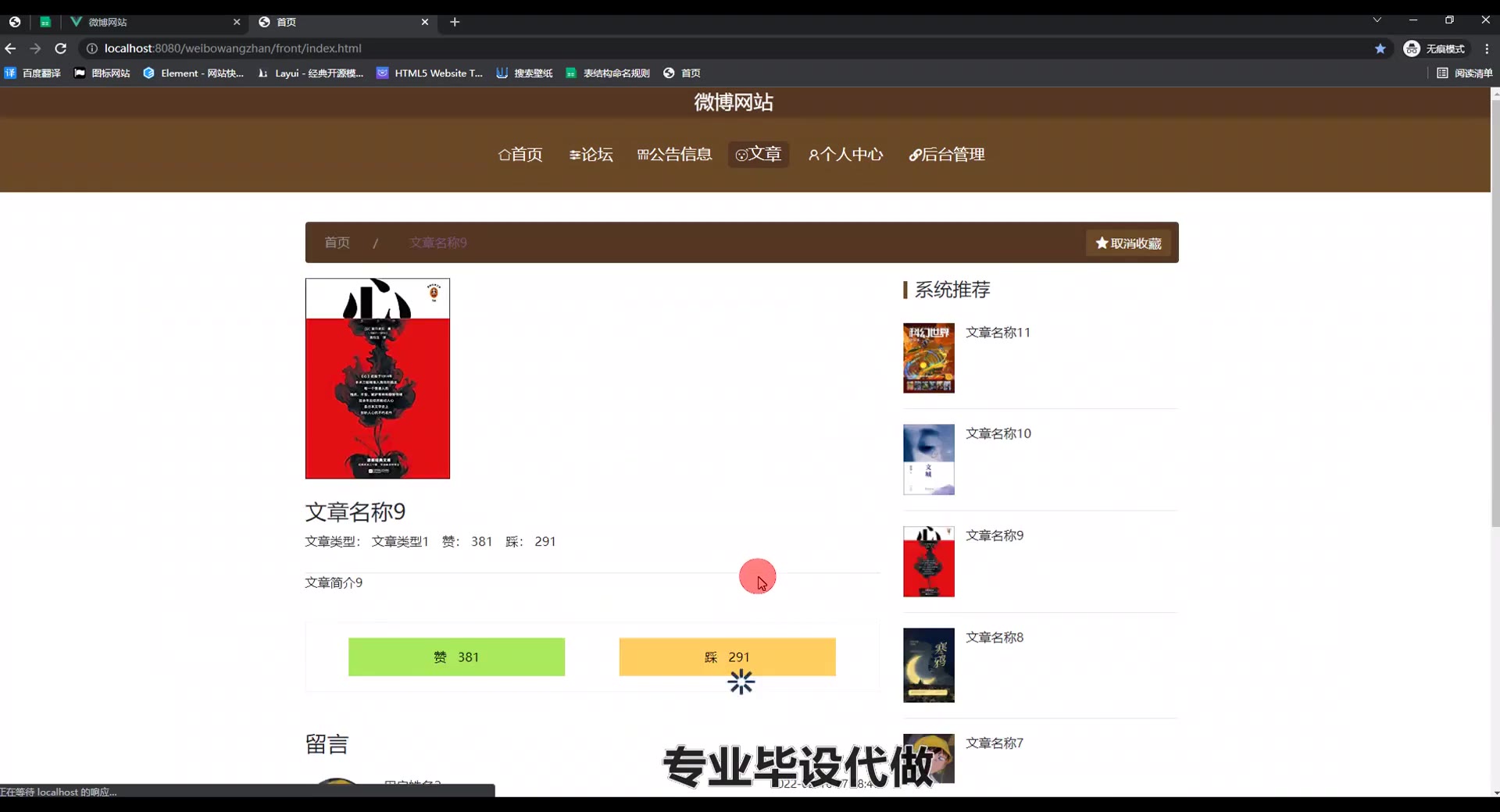This screenshot has height=812, width=1500.
Task: Open the 图标网站 bookmark
Action: pyautogui.click(x=102, y=73)
